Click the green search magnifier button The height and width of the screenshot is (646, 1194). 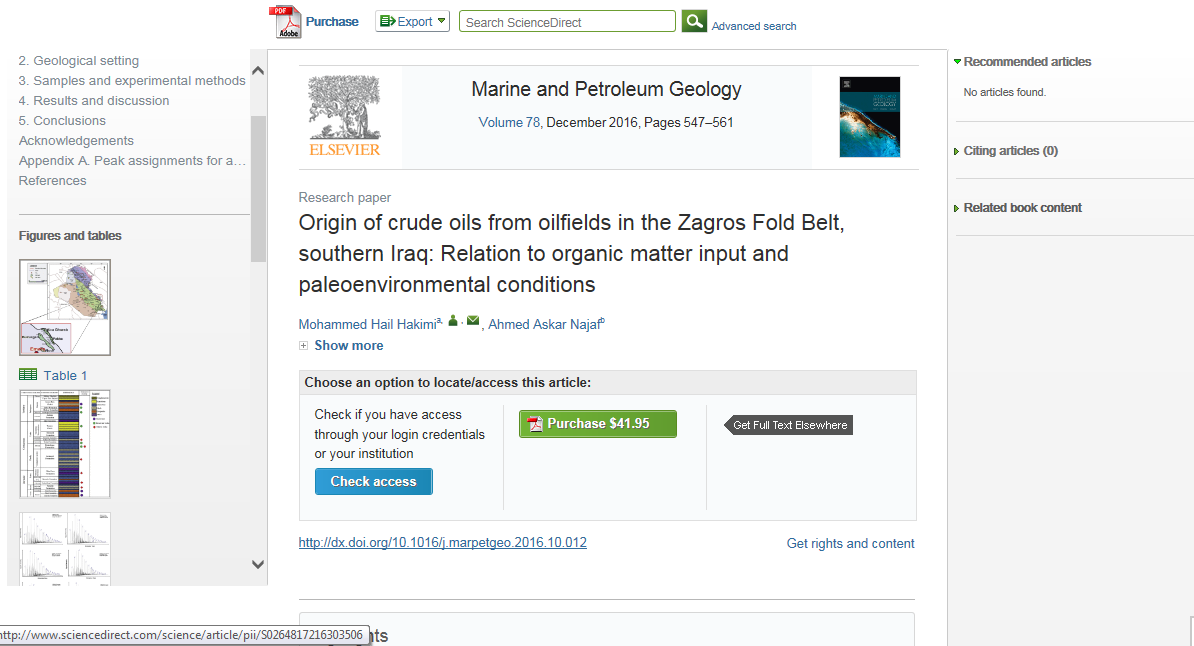pos(694,21)
